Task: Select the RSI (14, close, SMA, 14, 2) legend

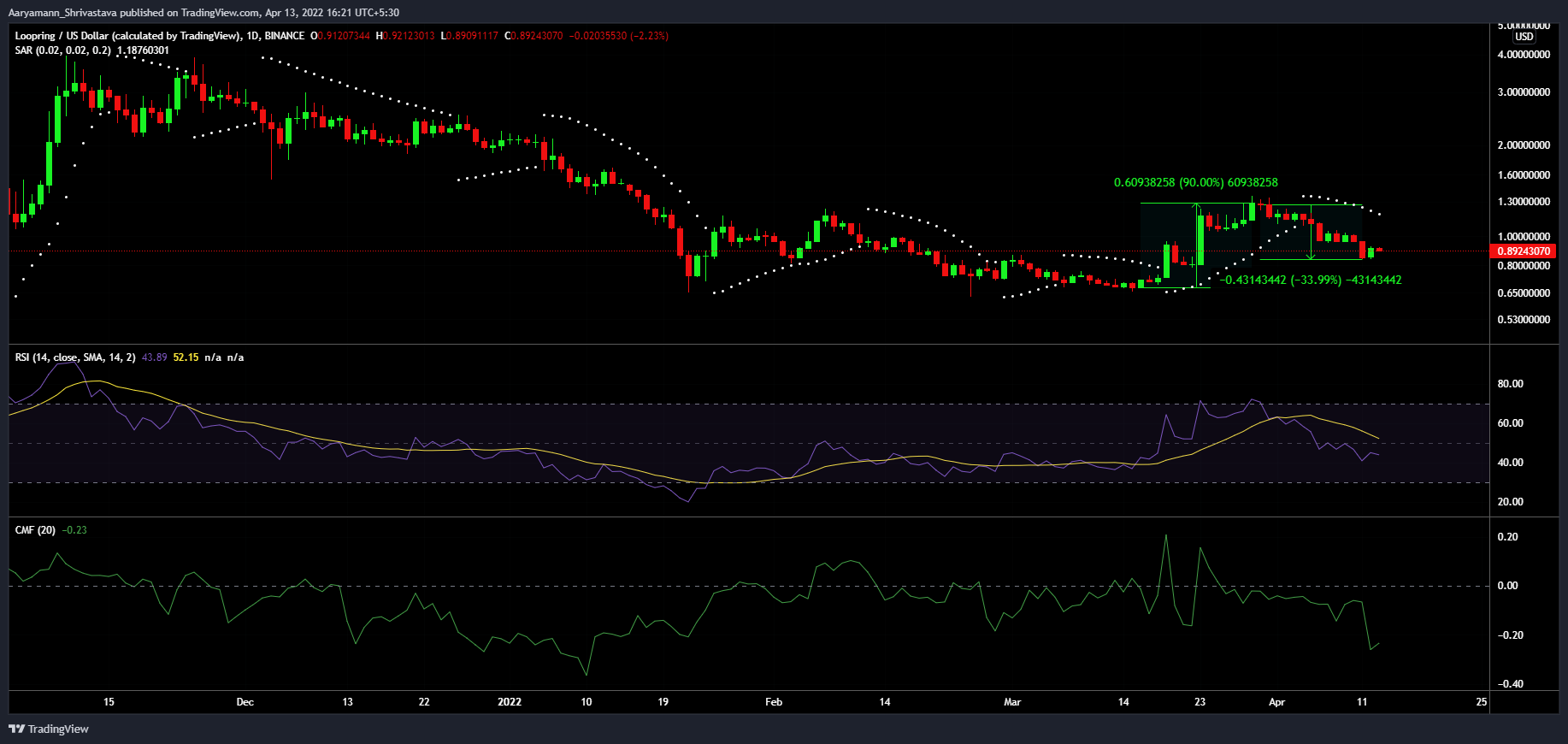Action: pyautogui.click(x=75, y=357)
